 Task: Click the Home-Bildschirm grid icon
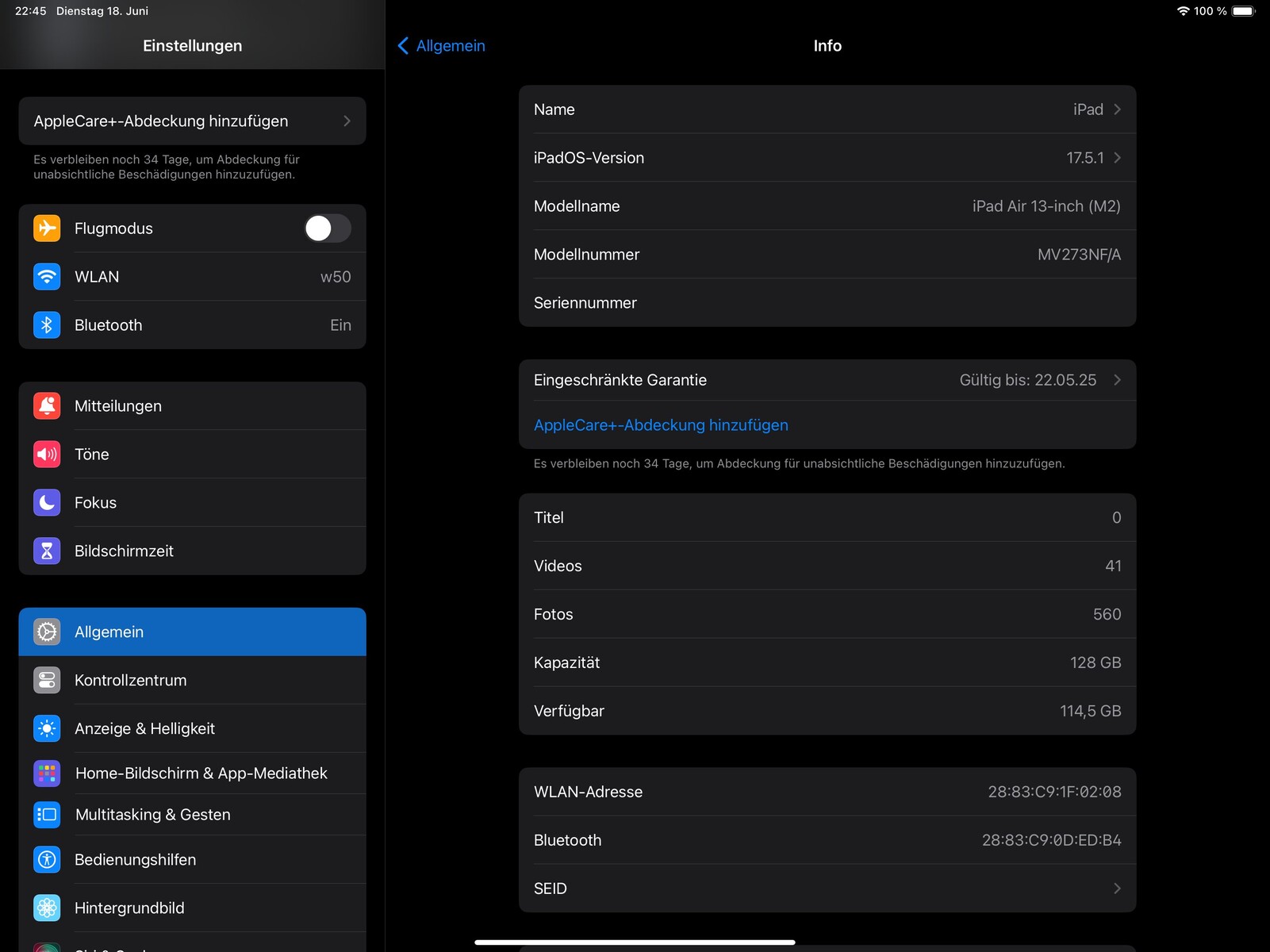(x=47, y=773)
